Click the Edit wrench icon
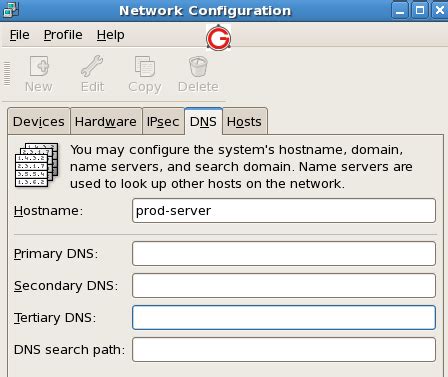This screenshot has height=377, width=448. pyautogui.click(x=92, y=66)
